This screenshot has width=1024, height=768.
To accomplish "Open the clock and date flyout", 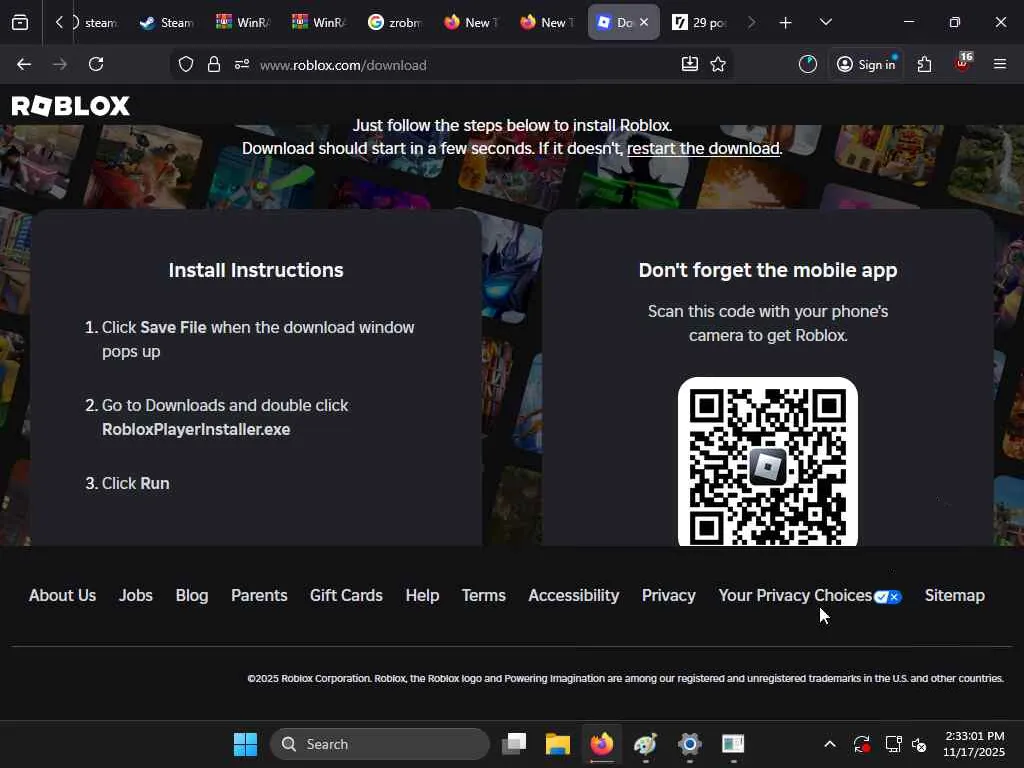I will 974,744.
